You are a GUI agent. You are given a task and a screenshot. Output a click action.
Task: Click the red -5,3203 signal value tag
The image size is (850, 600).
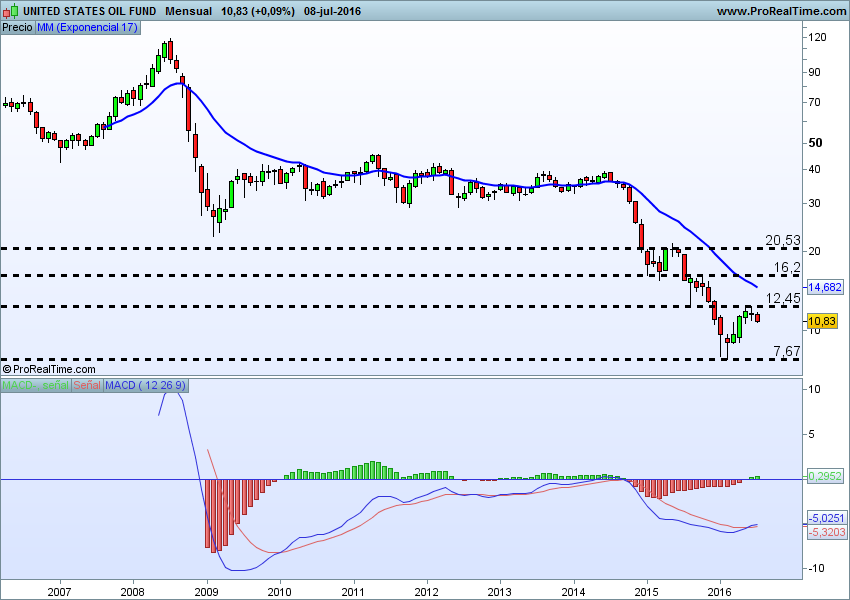click(826, 532)
